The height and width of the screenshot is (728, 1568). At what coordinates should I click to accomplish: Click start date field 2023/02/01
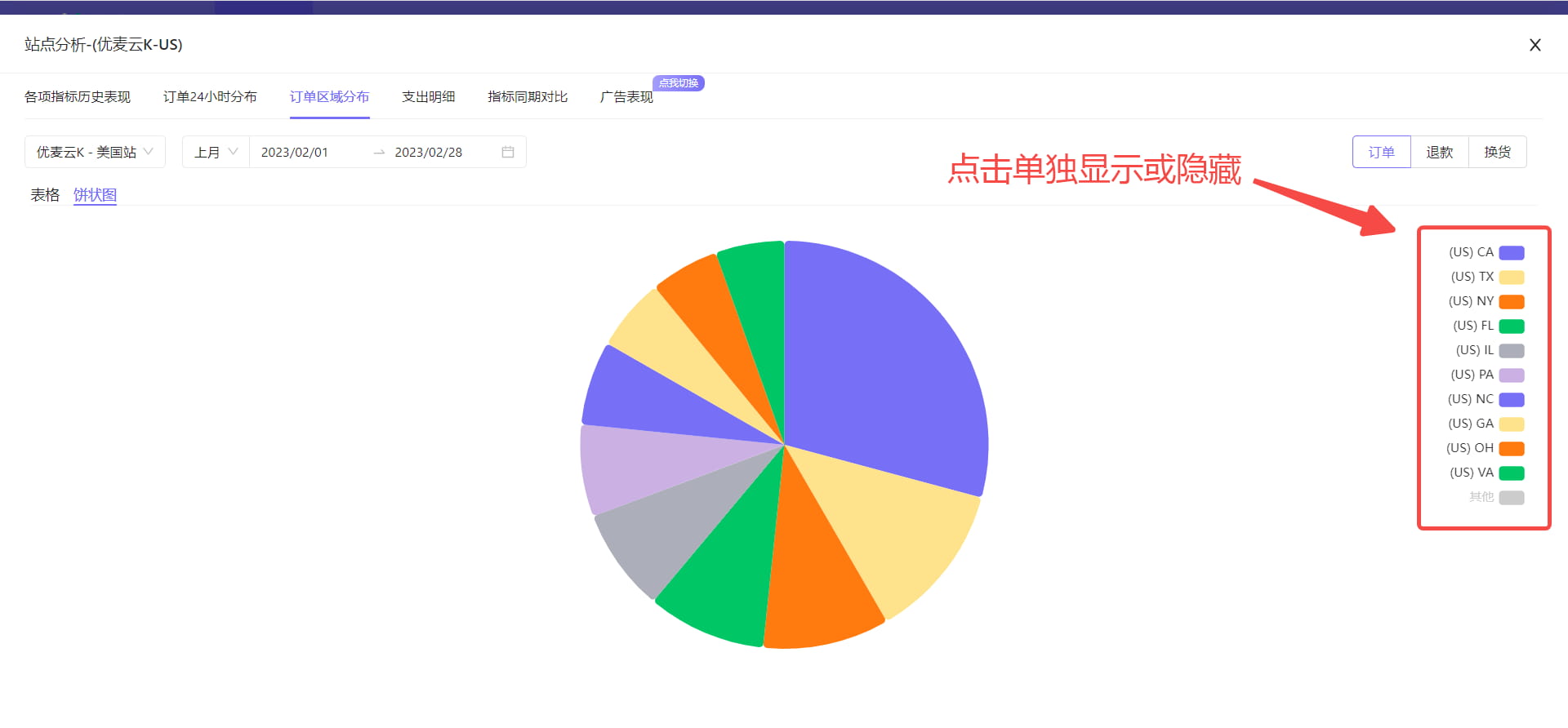click(x=295, y=153)
